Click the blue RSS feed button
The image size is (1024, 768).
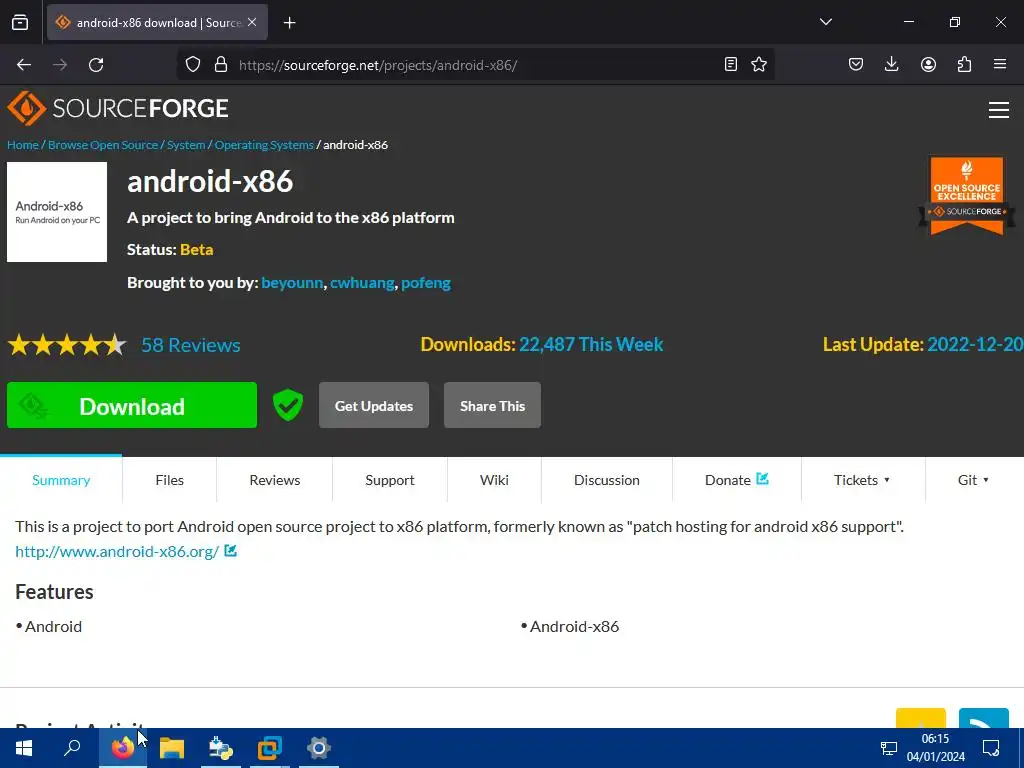point(984,718)
